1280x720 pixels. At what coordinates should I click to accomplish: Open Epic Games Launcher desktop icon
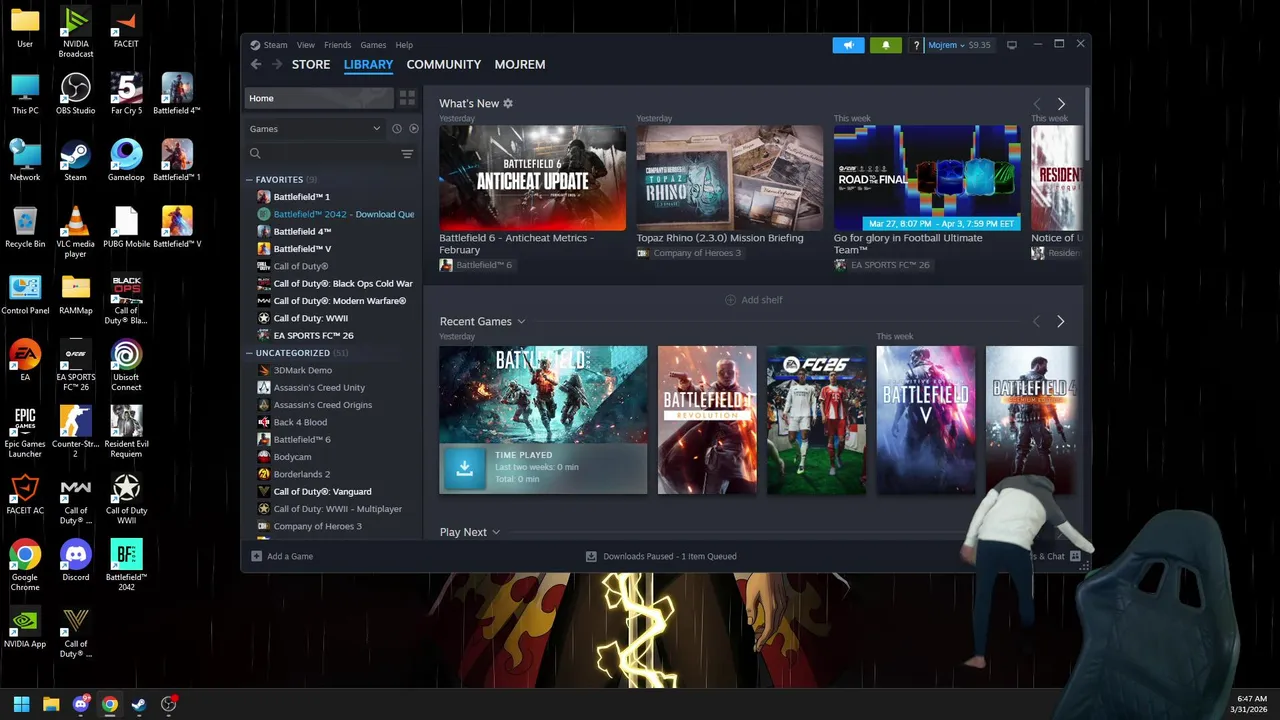[x=25, y=433]
